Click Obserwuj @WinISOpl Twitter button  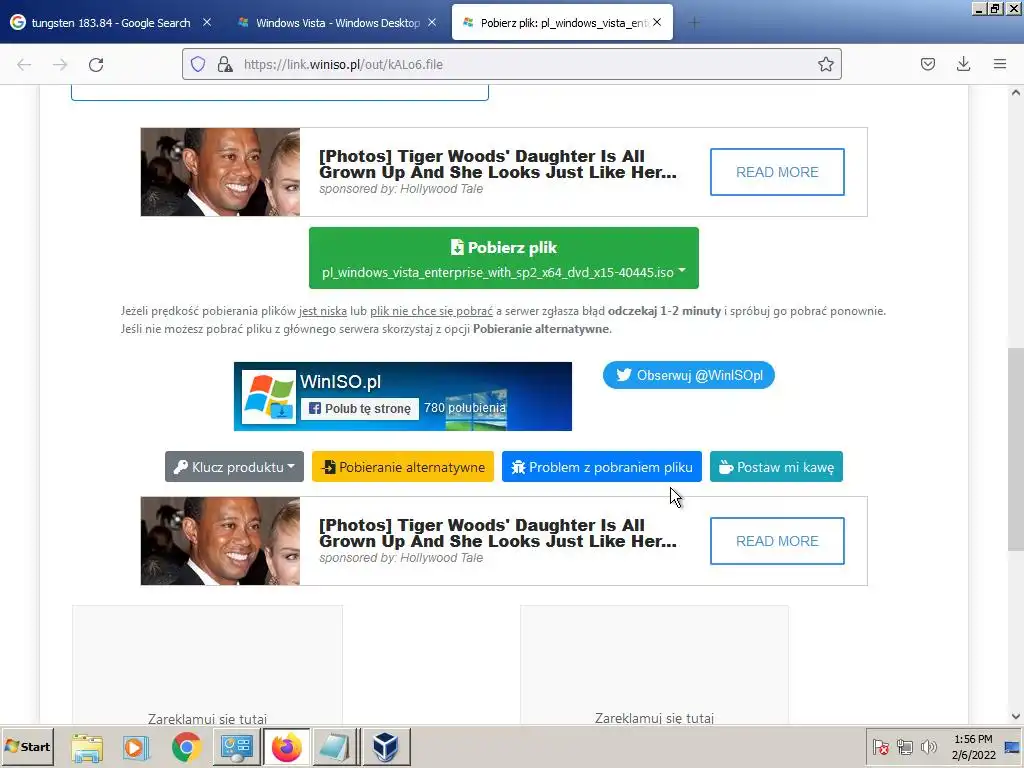(688, 376)
